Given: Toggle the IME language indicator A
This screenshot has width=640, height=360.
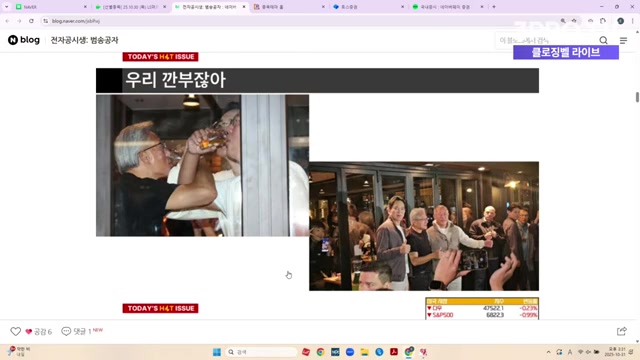Looking at the screenshot, I should click(570, 352).
